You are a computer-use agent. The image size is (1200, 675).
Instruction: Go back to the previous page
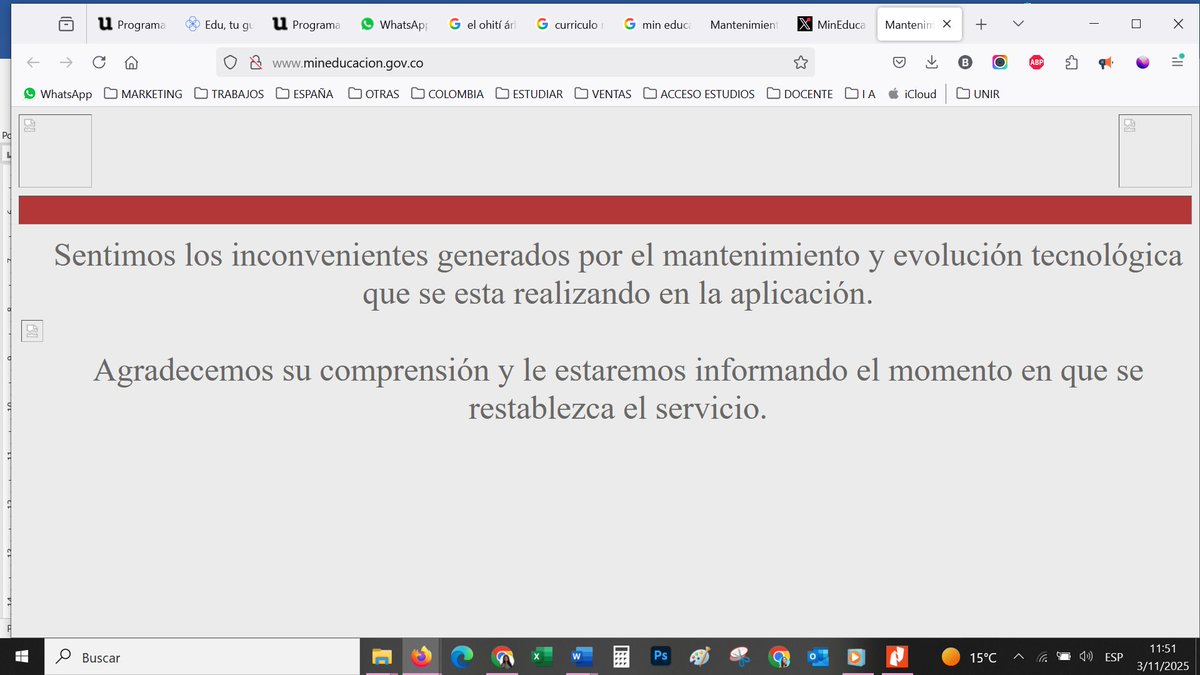click(33, 62)
